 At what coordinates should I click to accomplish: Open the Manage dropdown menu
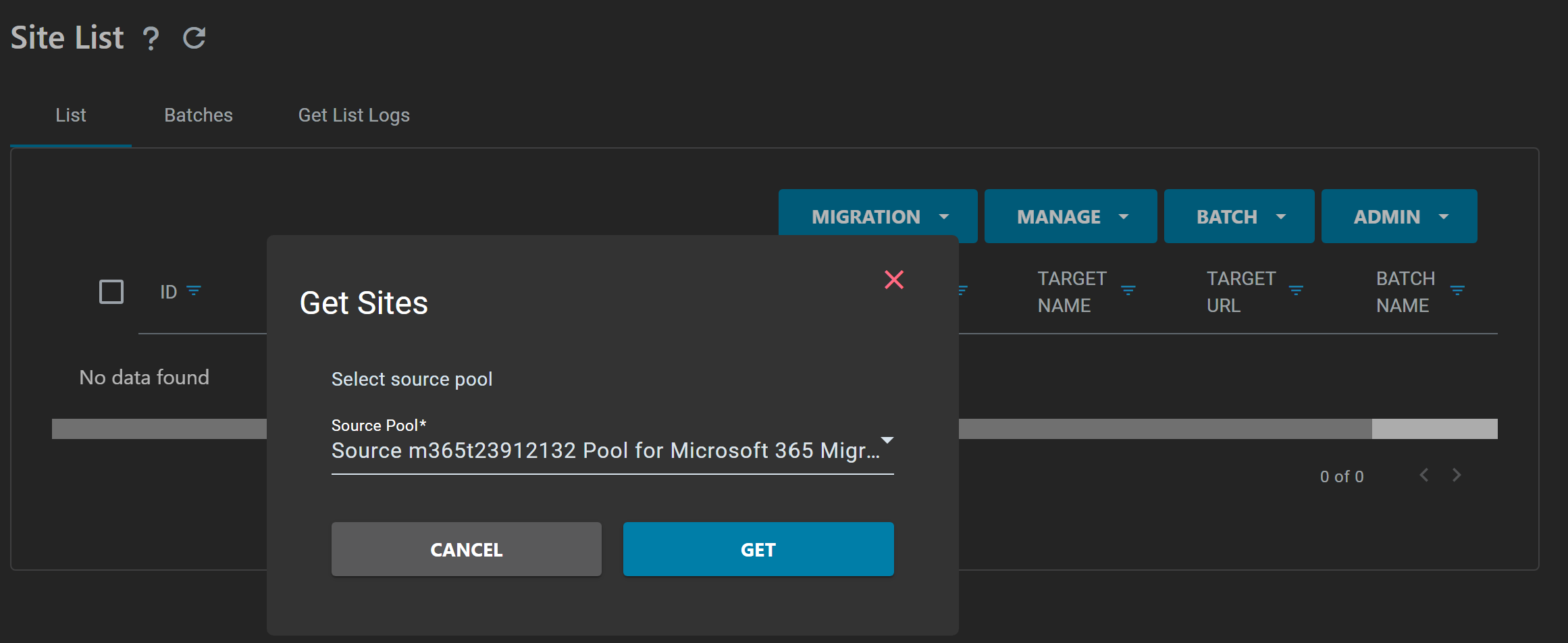1070,216
